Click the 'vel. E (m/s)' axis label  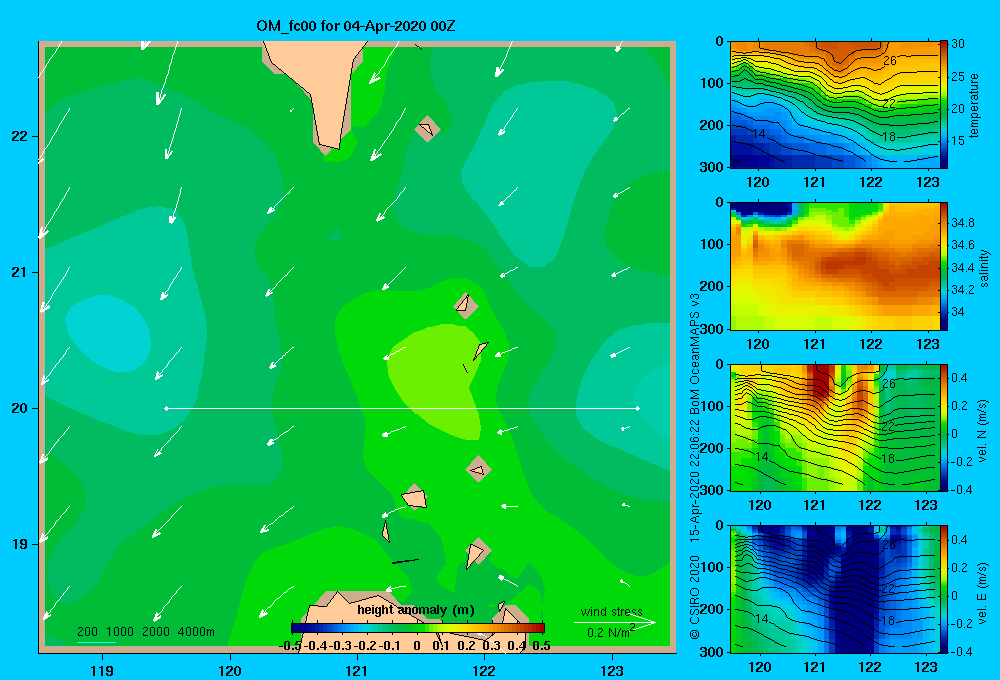(x=983, y=591)
